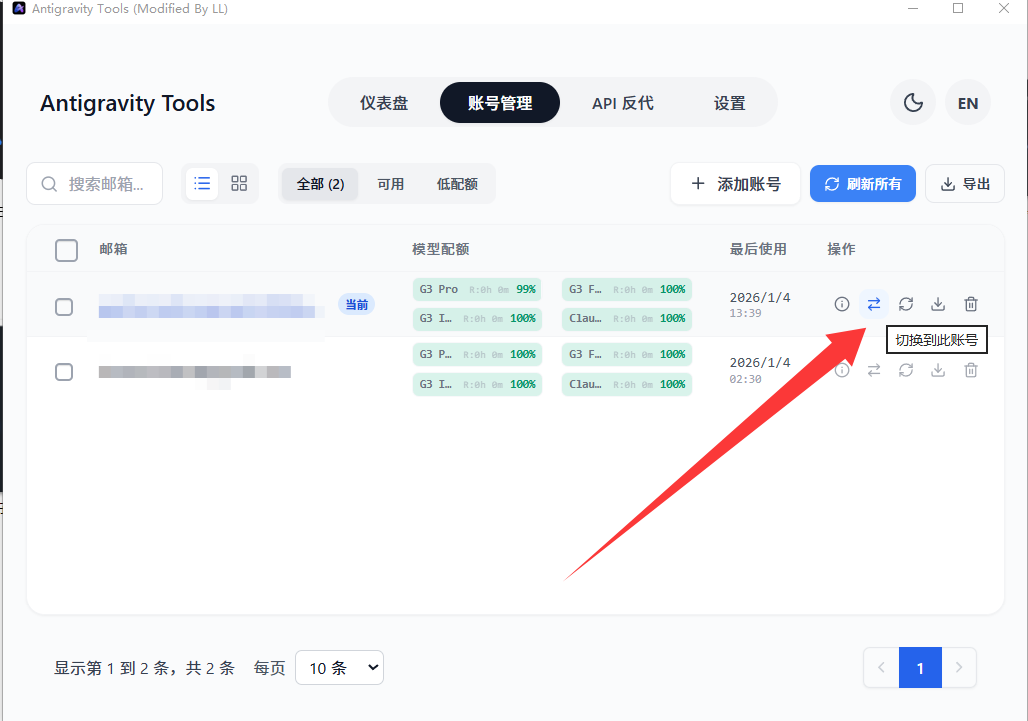Switch to the API 反代 tab
The width and height of the screenshot is (1028, 721).
pyautogui.click(x=622, y=103)
